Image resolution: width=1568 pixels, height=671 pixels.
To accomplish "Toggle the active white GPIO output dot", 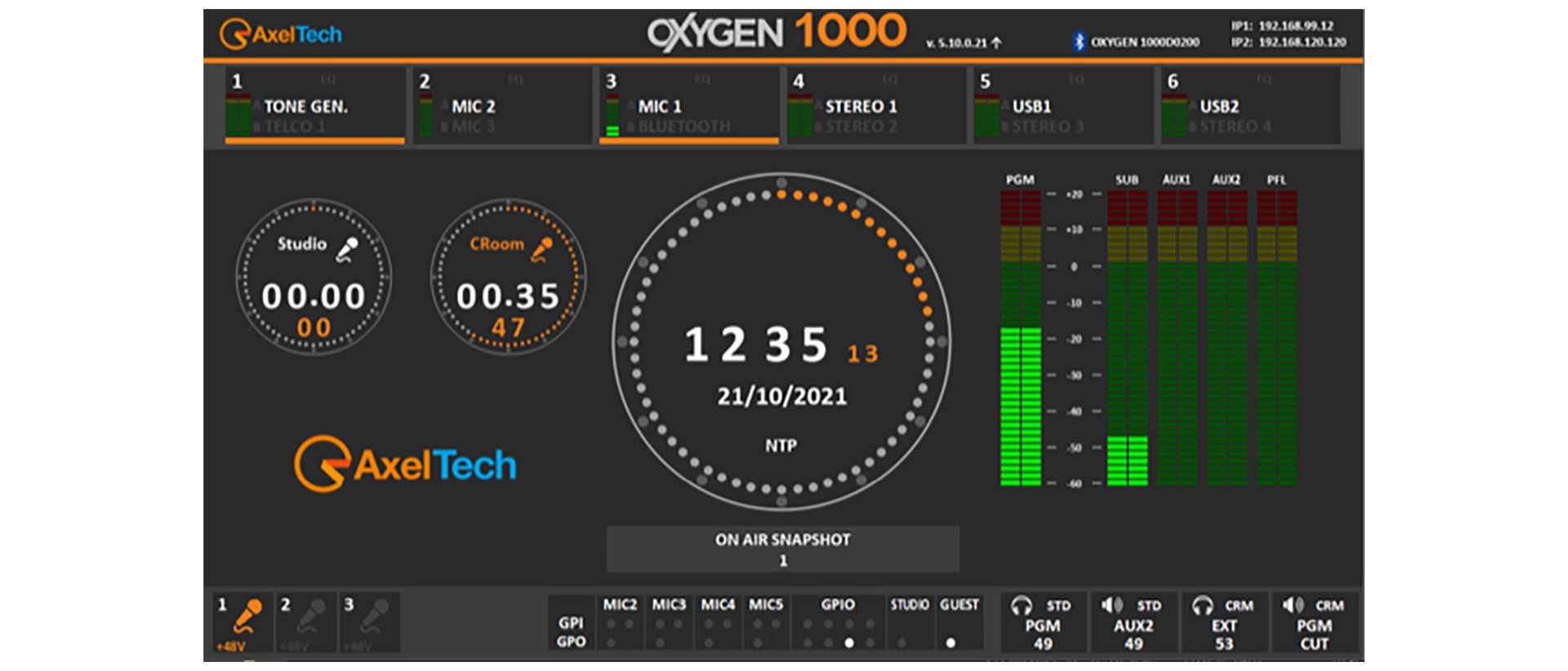I will pyautogui.click(x=849, y=642).
